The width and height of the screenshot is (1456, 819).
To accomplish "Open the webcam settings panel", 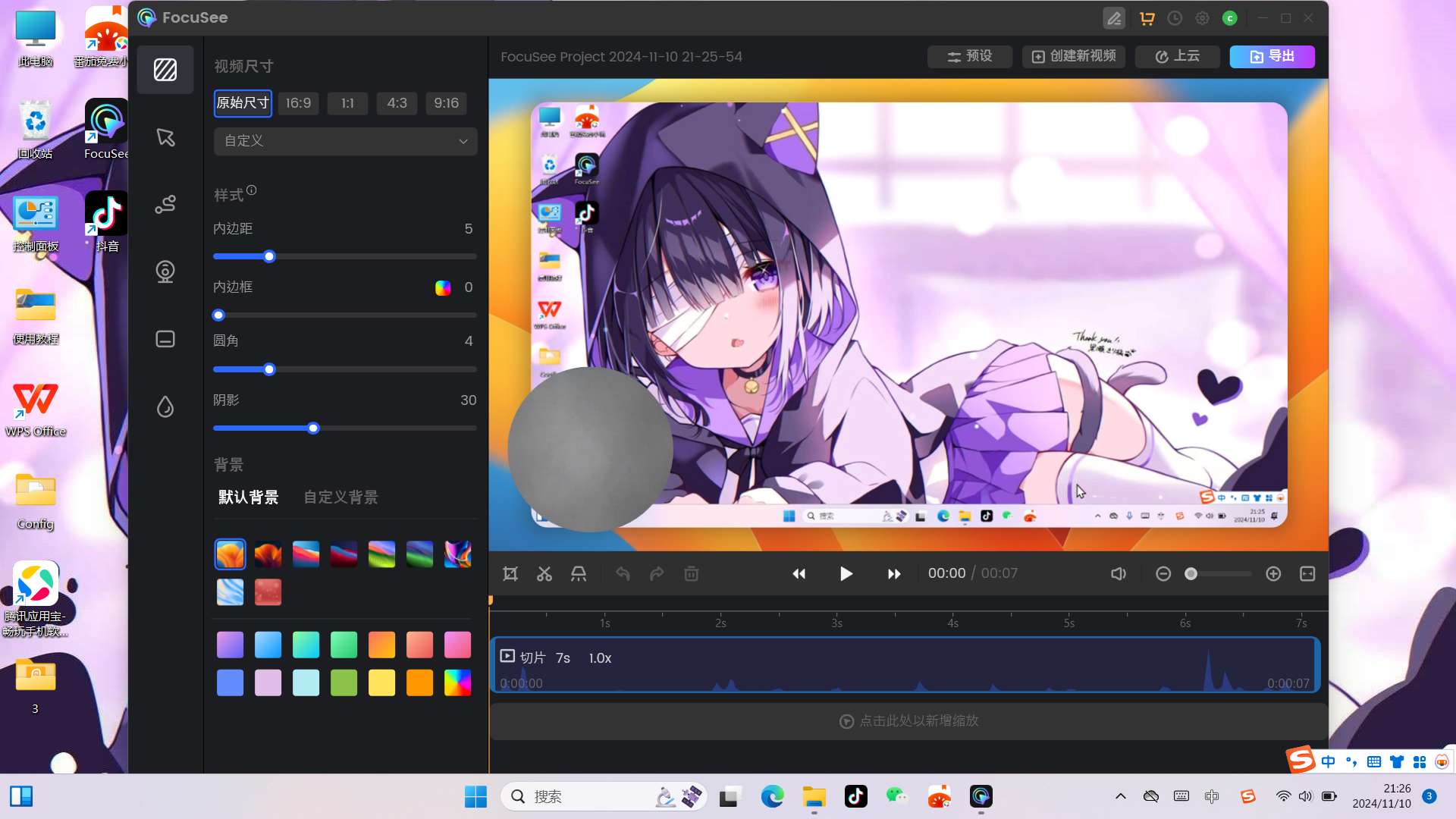I will (x=165, y=272).
